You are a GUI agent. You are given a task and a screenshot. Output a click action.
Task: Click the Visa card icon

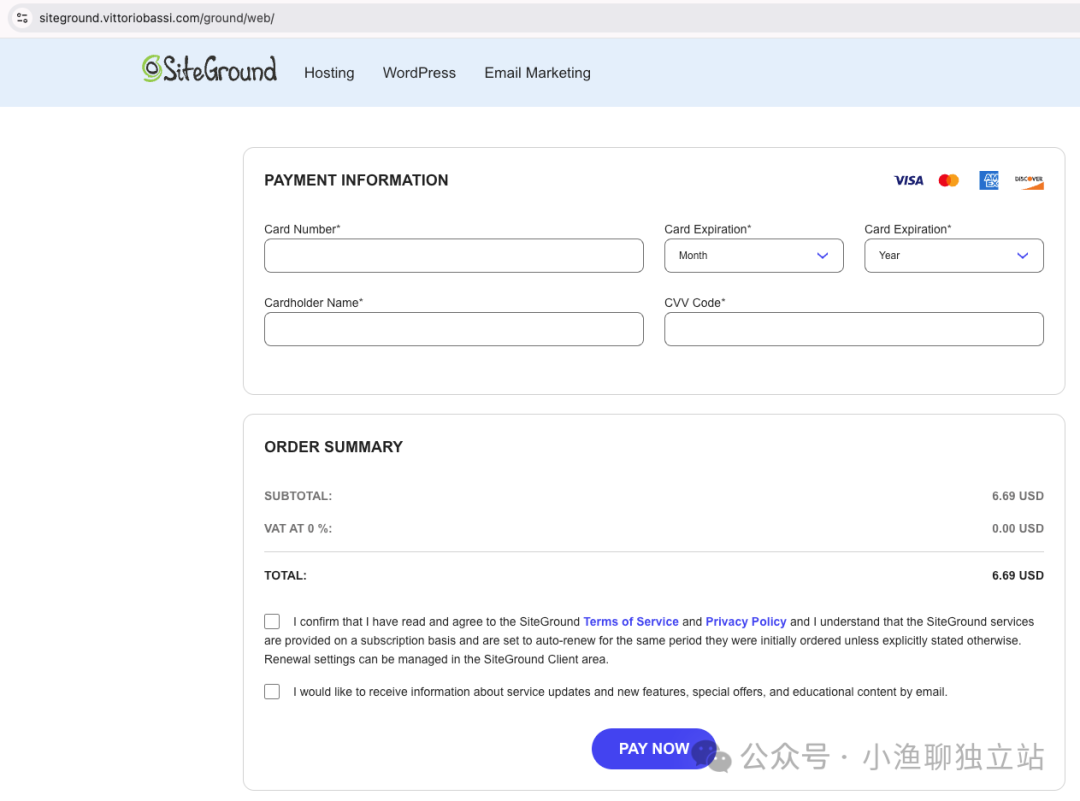click(908, 180)
